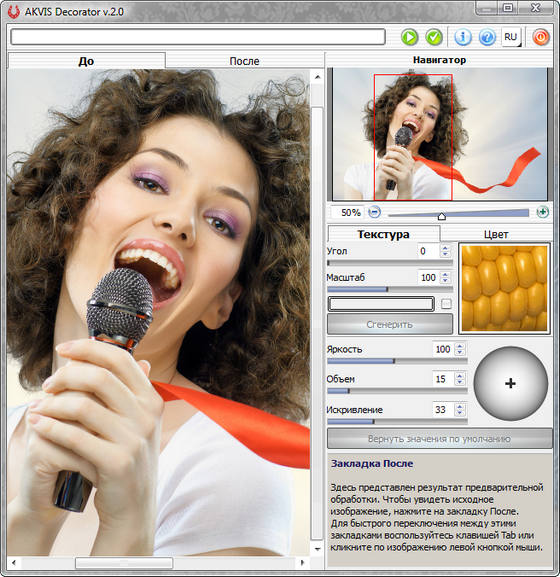Image resolution: width=560 pixels, height=577 pixels.
Task: Apply result with the green checkmark icon
Action: 434,37
